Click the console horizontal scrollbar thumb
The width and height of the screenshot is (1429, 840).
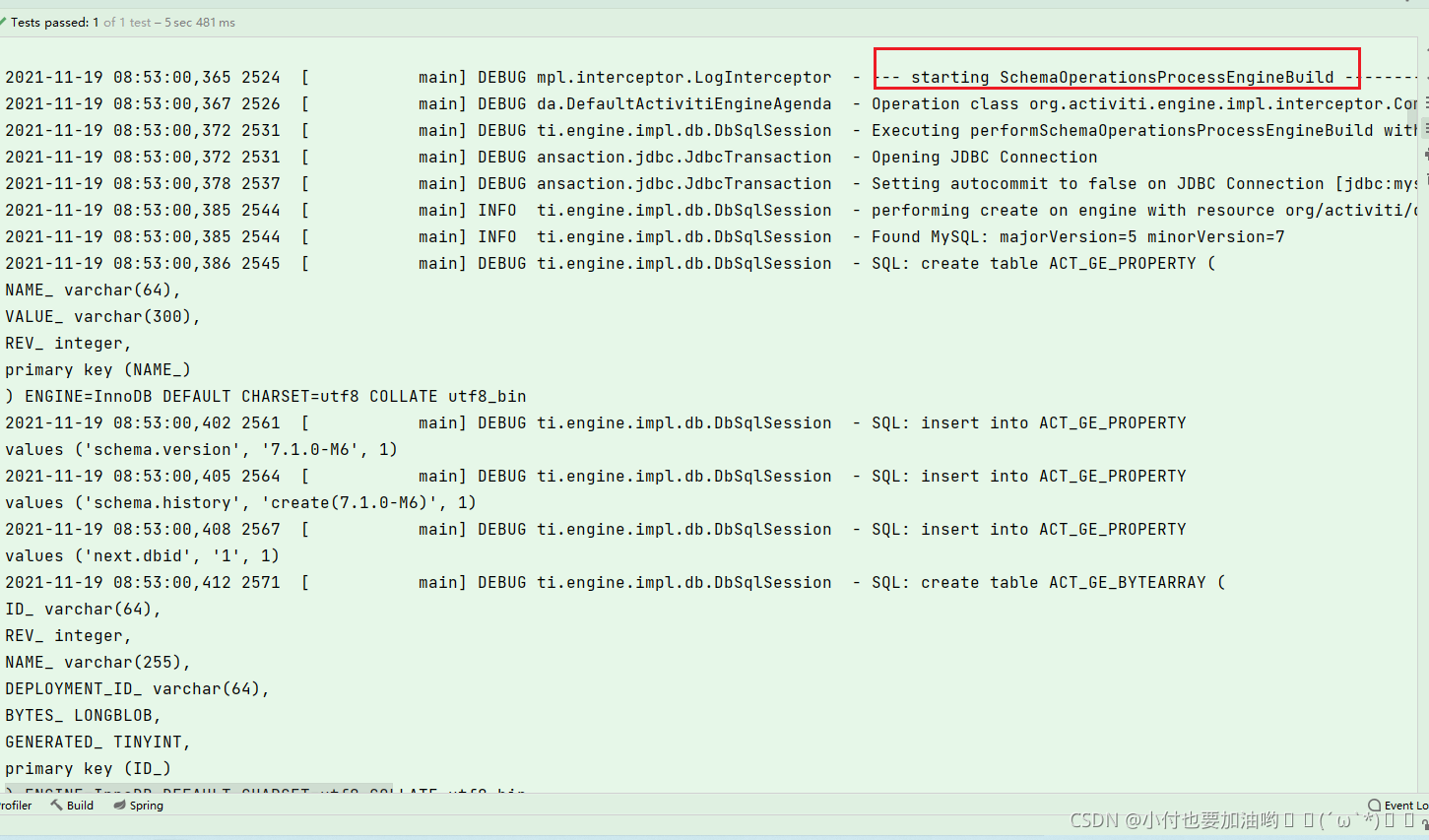pos(199,788)
